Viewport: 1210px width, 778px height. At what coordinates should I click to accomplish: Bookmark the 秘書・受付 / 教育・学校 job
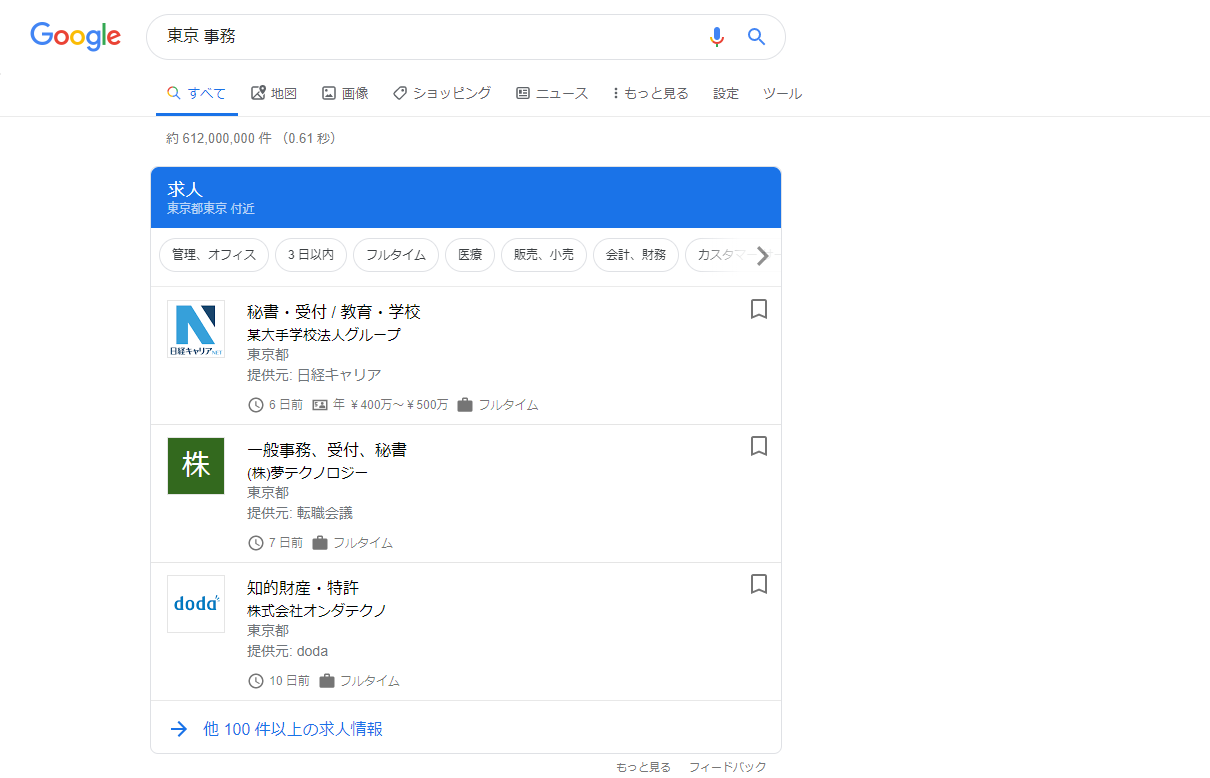[759, 309]
